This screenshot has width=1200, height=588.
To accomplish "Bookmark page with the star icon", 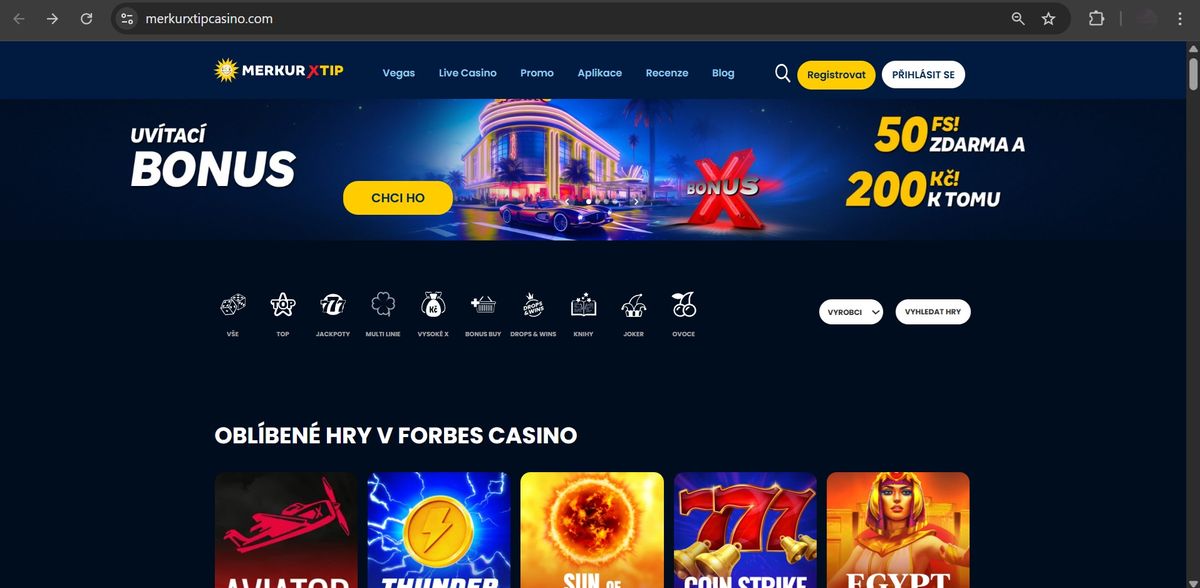I will pos(1048,18).
